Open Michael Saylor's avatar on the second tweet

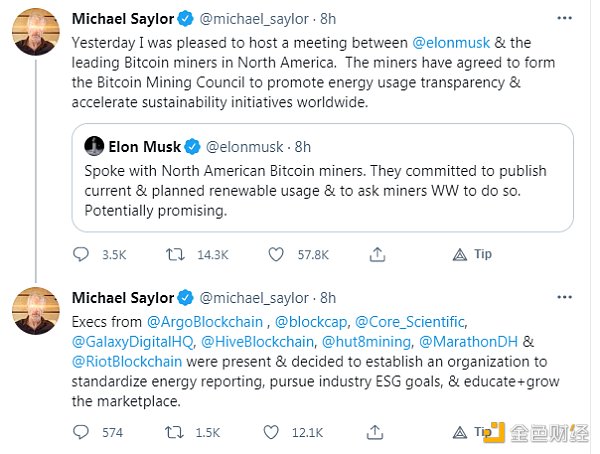[x=34, y=312]
